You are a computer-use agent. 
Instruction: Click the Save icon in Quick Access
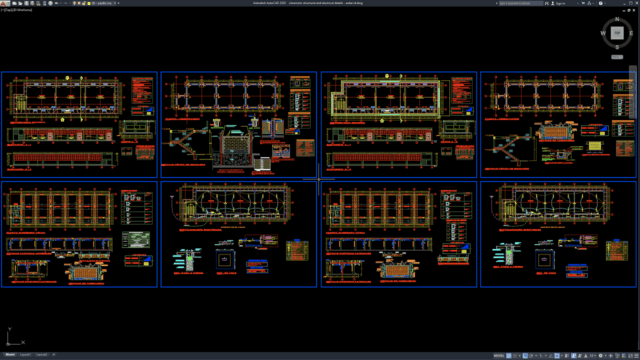pos(26,3)
